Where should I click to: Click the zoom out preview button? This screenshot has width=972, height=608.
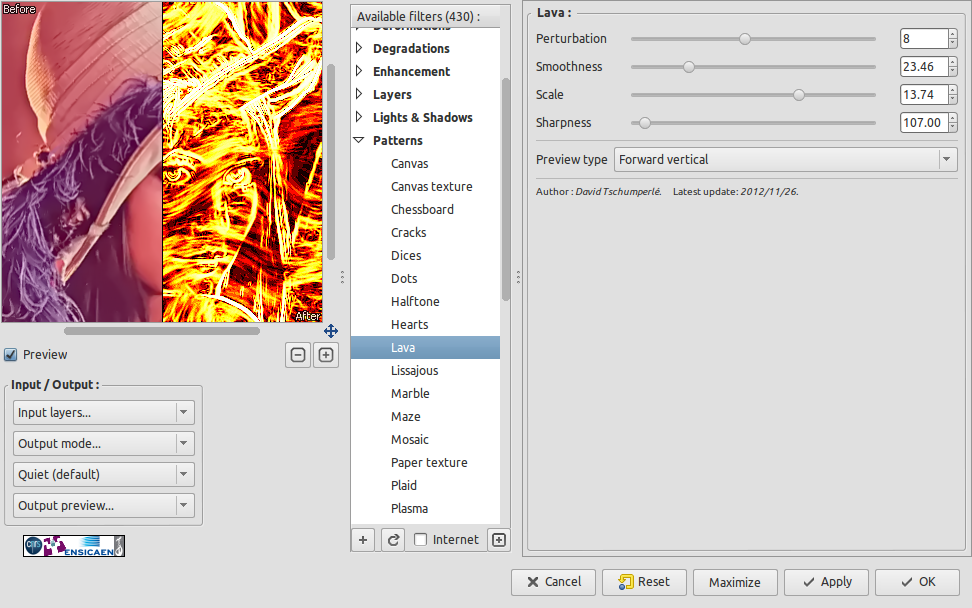click(298, 355)
